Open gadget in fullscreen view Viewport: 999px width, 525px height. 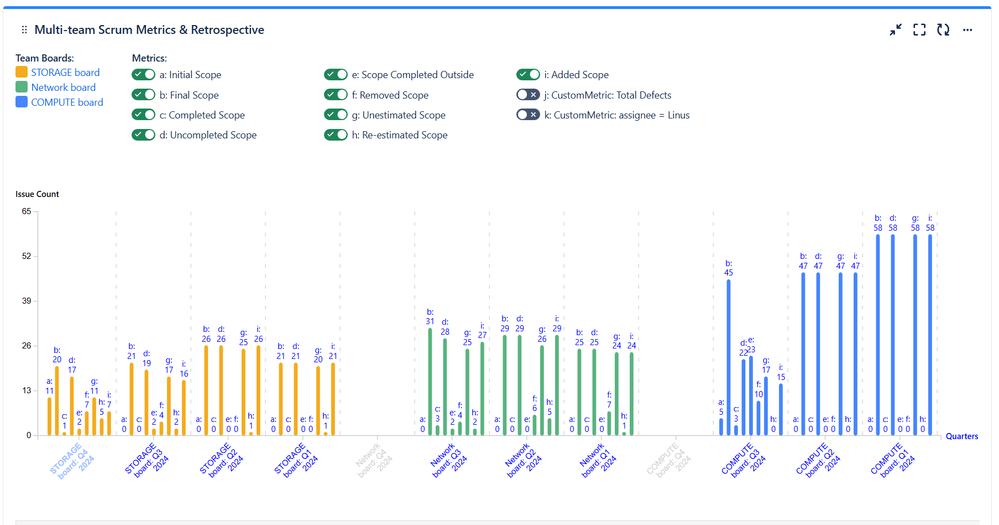coord(919,30)
